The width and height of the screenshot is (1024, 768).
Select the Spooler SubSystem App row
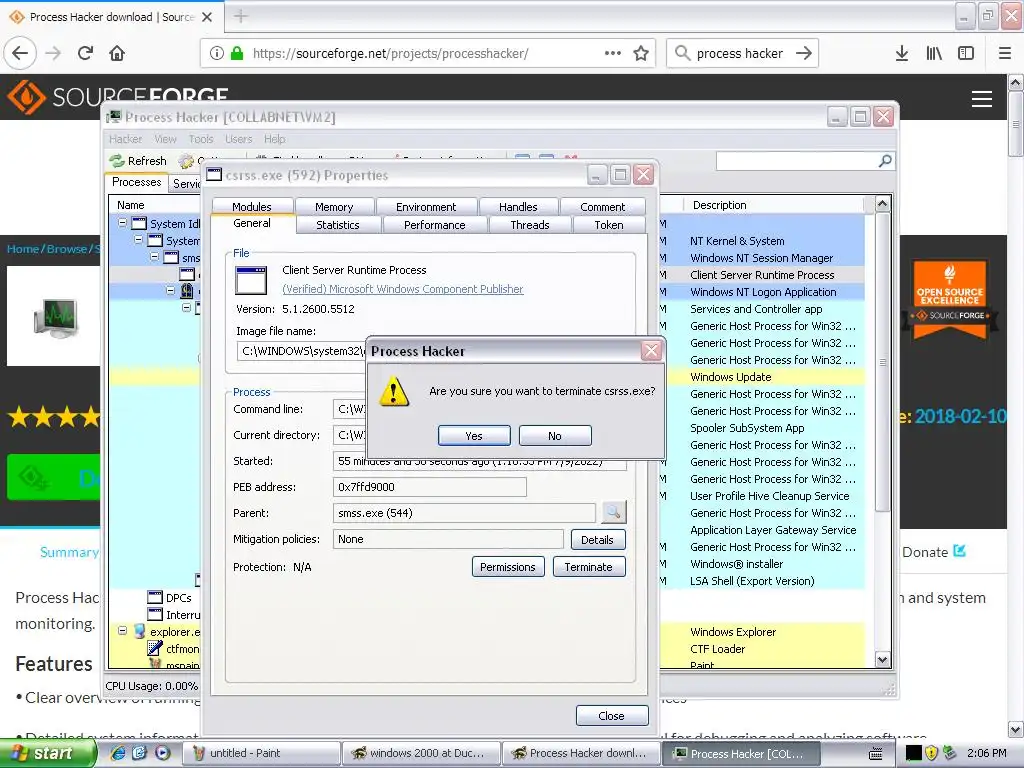(x=747, y=428)
